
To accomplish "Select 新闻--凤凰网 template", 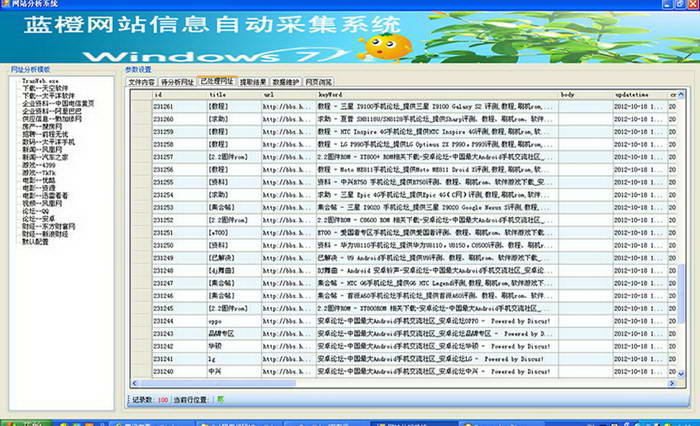I will 42,150.
